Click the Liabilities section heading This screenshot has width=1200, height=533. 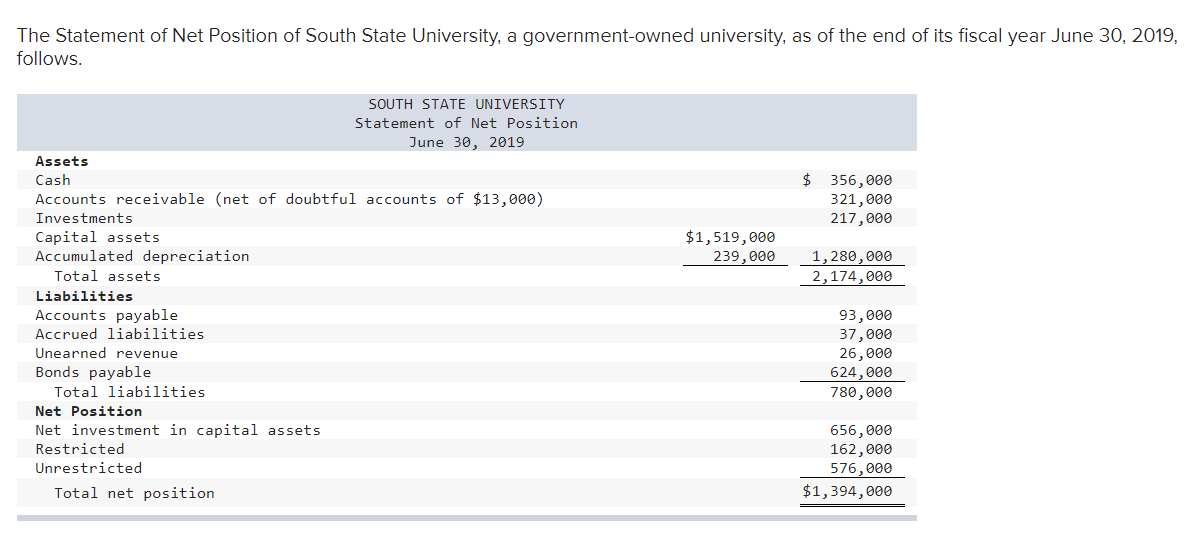pyautogui.click(x=84, y=296)
